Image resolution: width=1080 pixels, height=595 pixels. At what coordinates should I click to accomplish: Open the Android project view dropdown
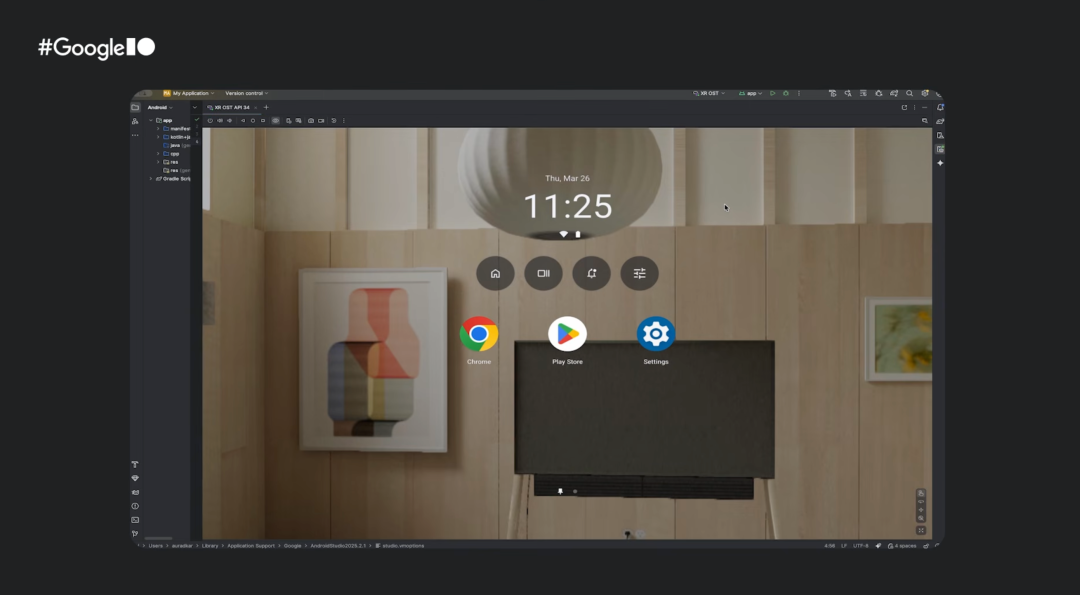point(160,107)
